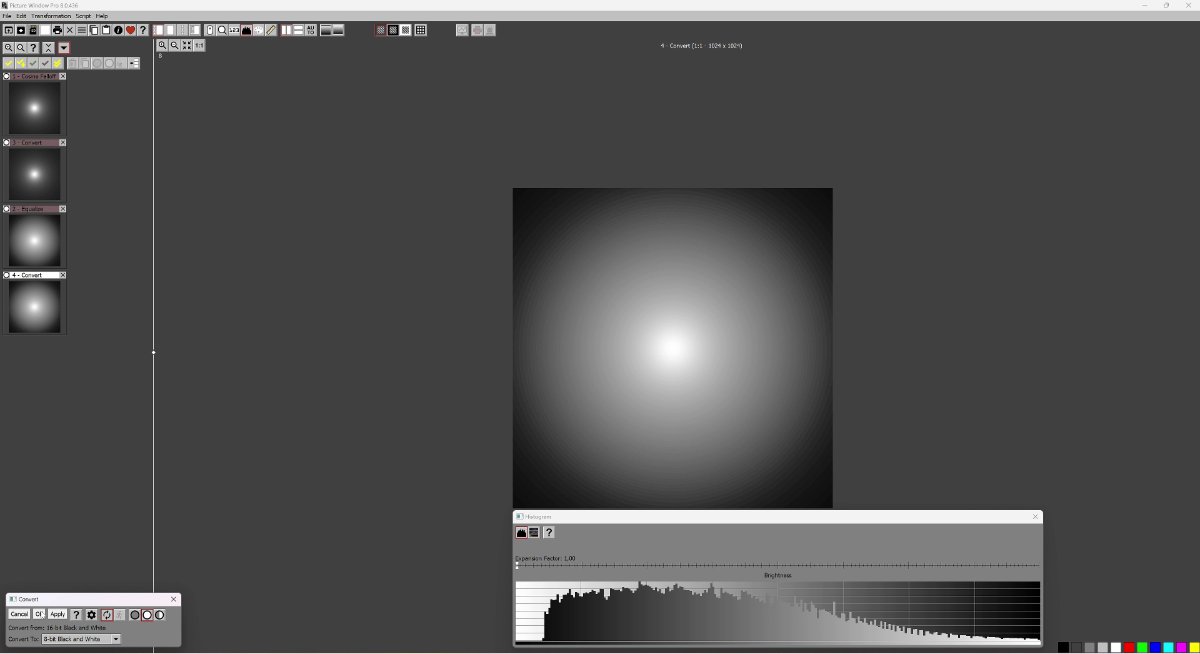Viewport: 1200px width, 654px height.
Task: Click Cancel in the Convert dialog
Action: (19, 615)
